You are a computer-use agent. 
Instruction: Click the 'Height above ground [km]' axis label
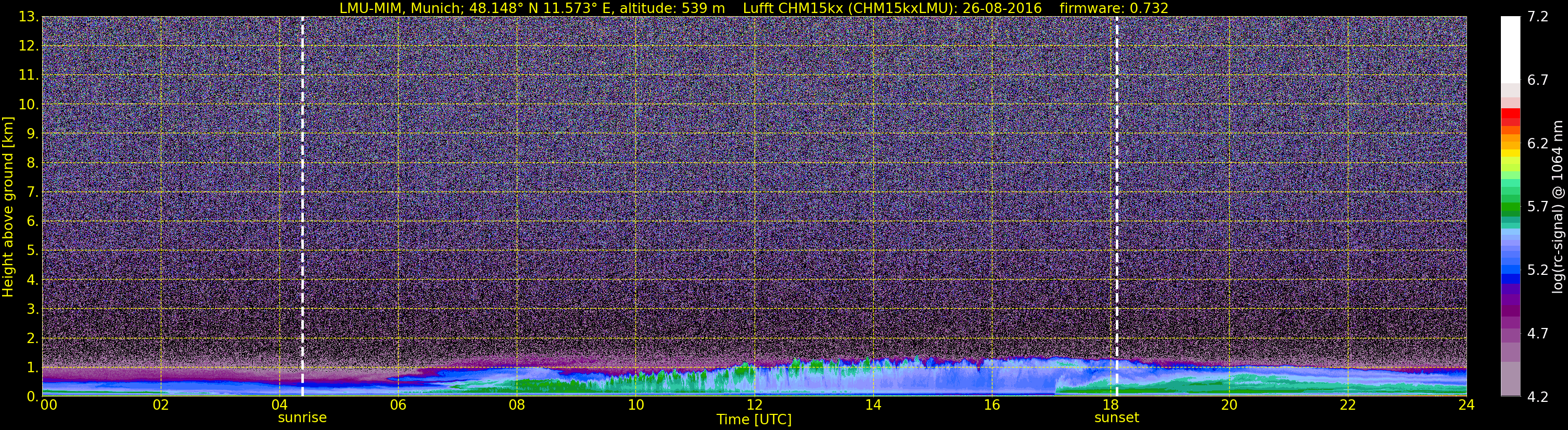click(8, 207)
